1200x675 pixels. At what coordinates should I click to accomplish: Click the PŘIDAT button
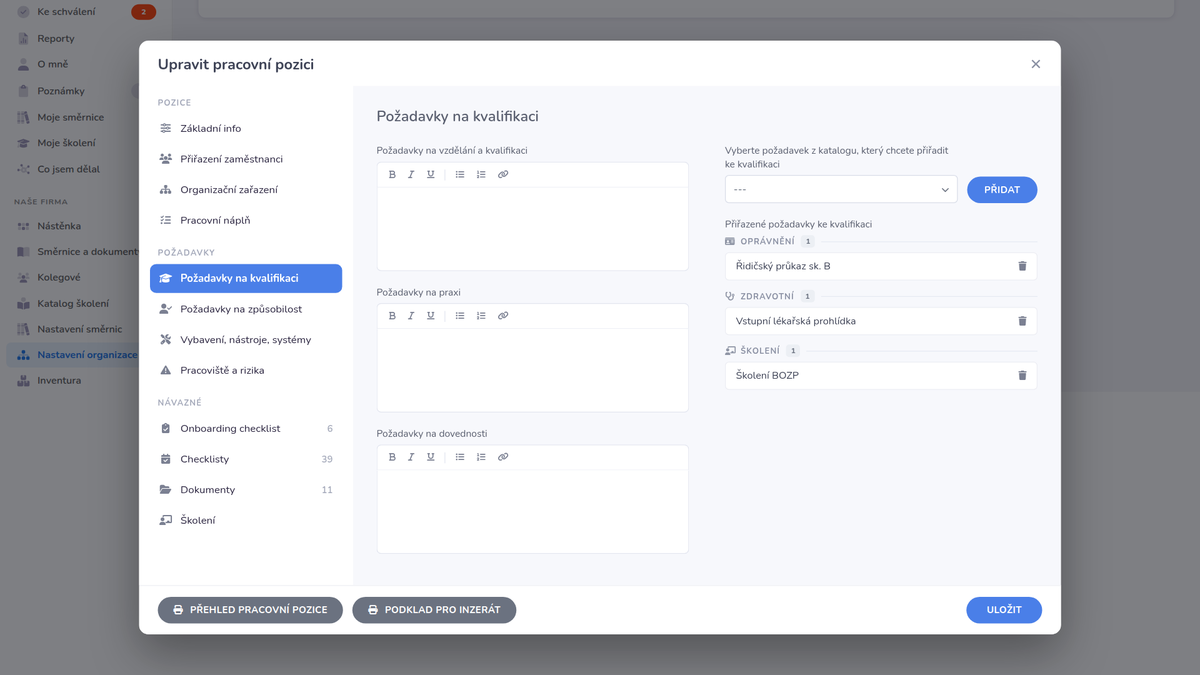(x=1002, y=189)
